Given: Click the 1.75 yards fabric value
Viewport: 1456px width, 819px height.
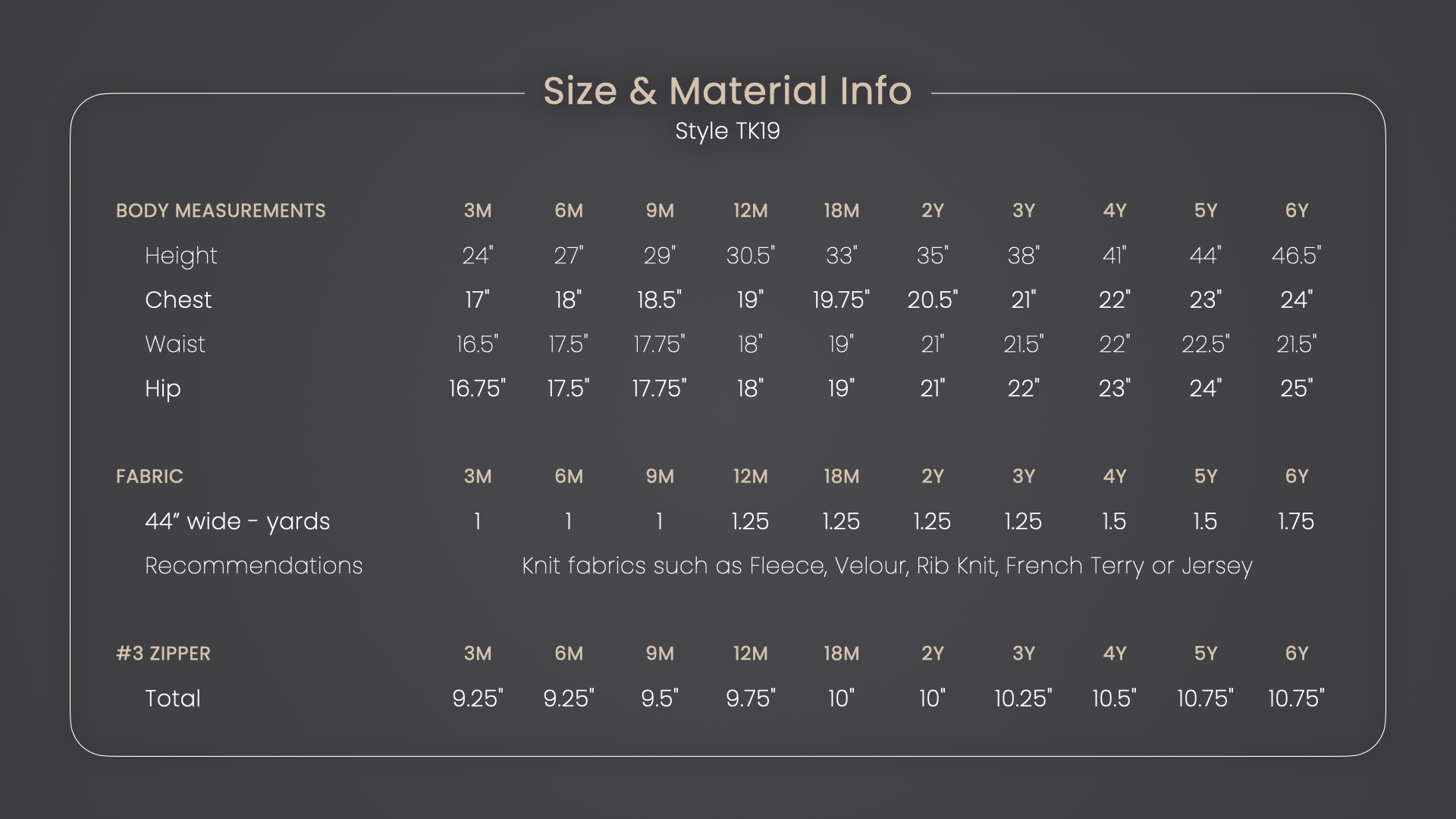Looking at the screenshot, I should pos(1296,521).
